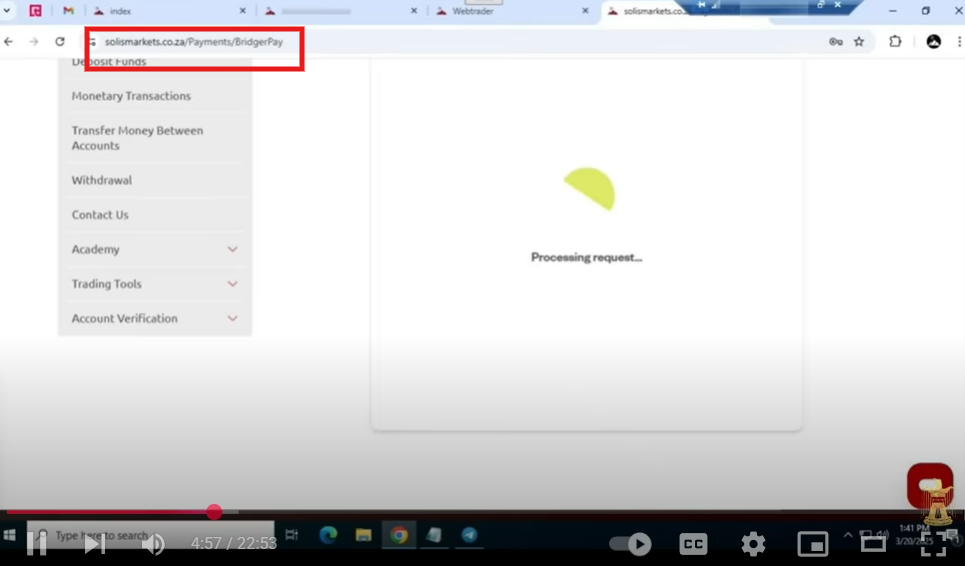Open File Explorer from taskbar
Screen dimensions: 965x566
363,535
